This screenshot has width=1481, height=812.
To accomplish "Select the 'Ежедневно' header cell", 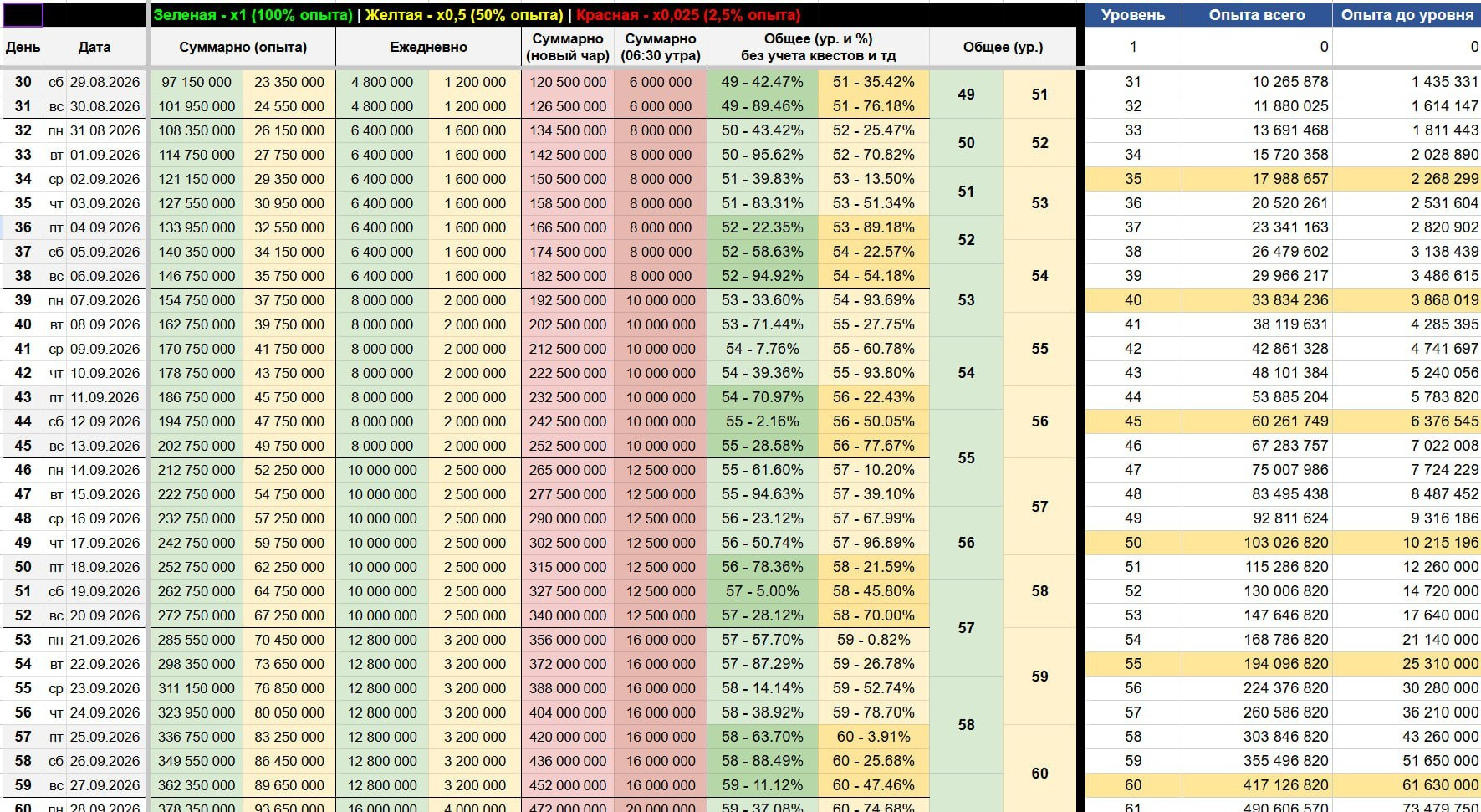I will click(428, 48).
